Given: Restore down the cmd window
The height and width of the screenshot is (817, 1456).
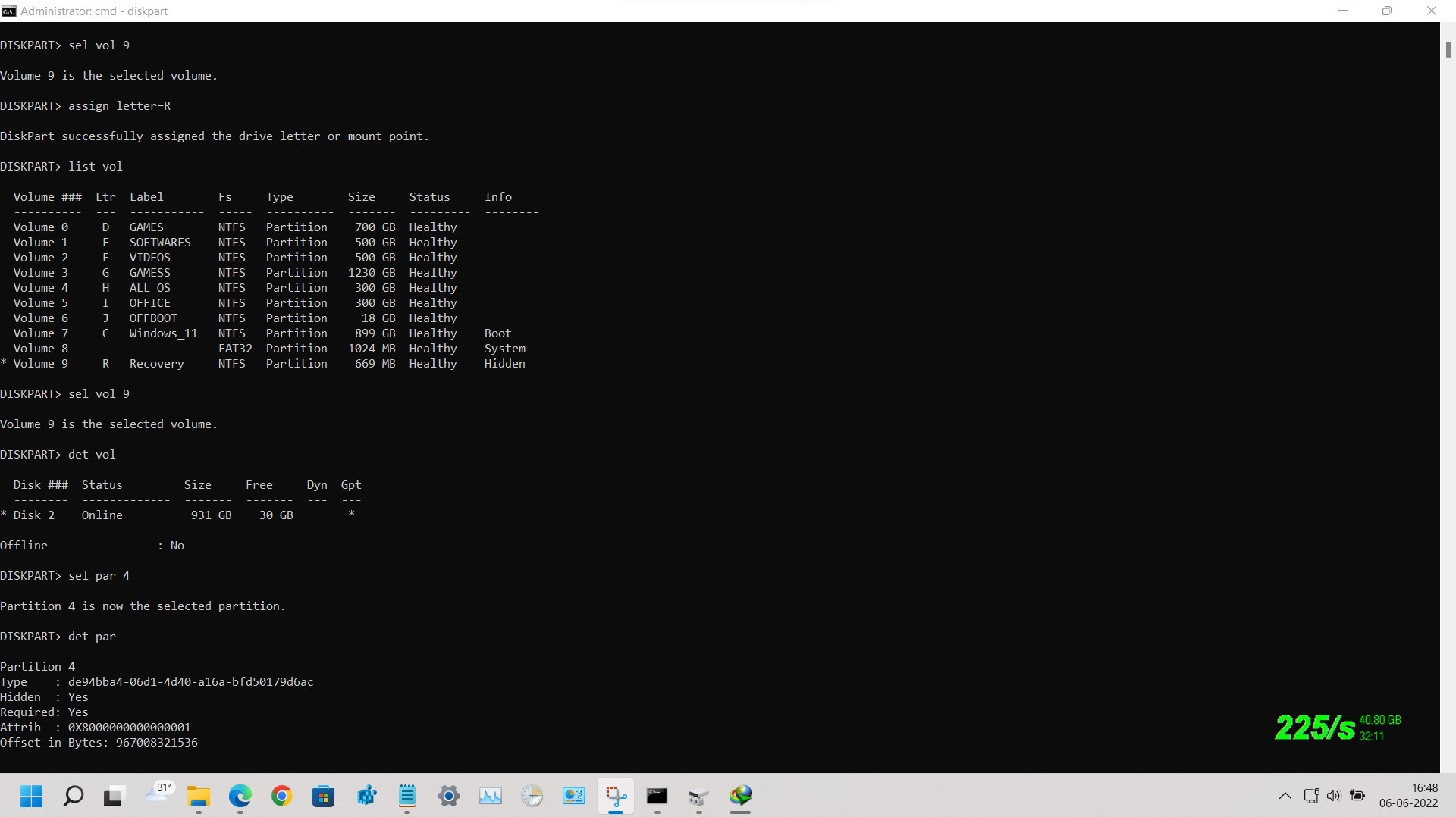Looking at the screenshot, I should click(x=1386, y=11).
